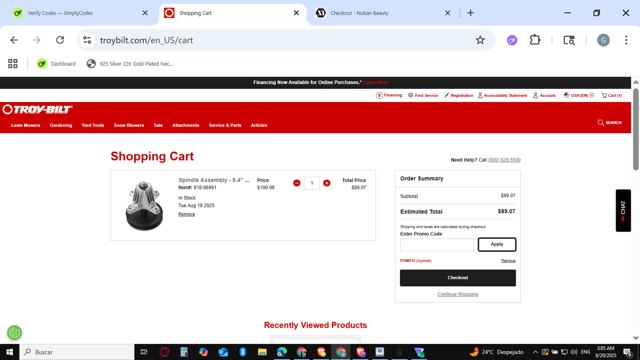The height and width of the screenshot is (360, 640).
Task: Decrease Spindle Assembly quantity with minus button
Action: point(297,183)
